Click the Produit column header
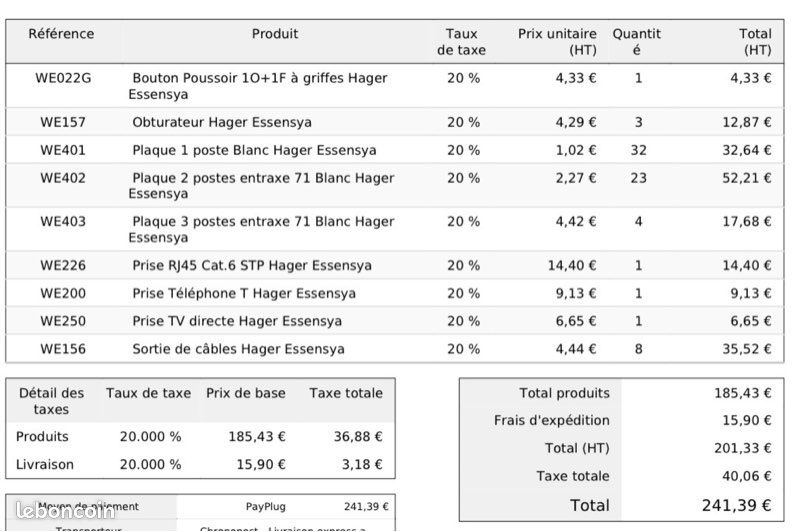800x532 pixels. pos(274,34)
